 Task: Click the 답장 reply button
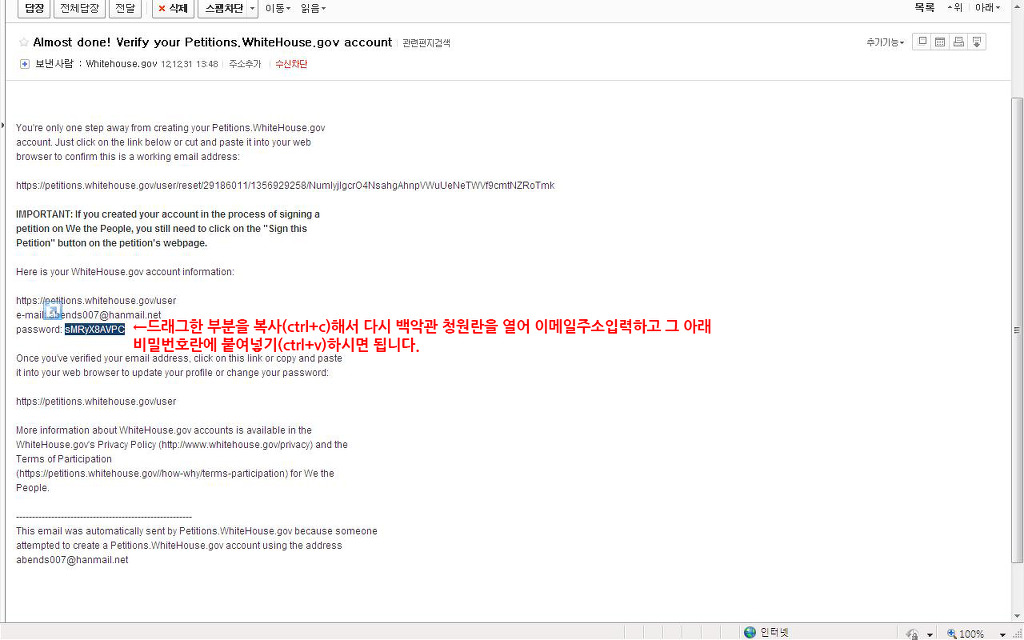click(x=34, y=8)
